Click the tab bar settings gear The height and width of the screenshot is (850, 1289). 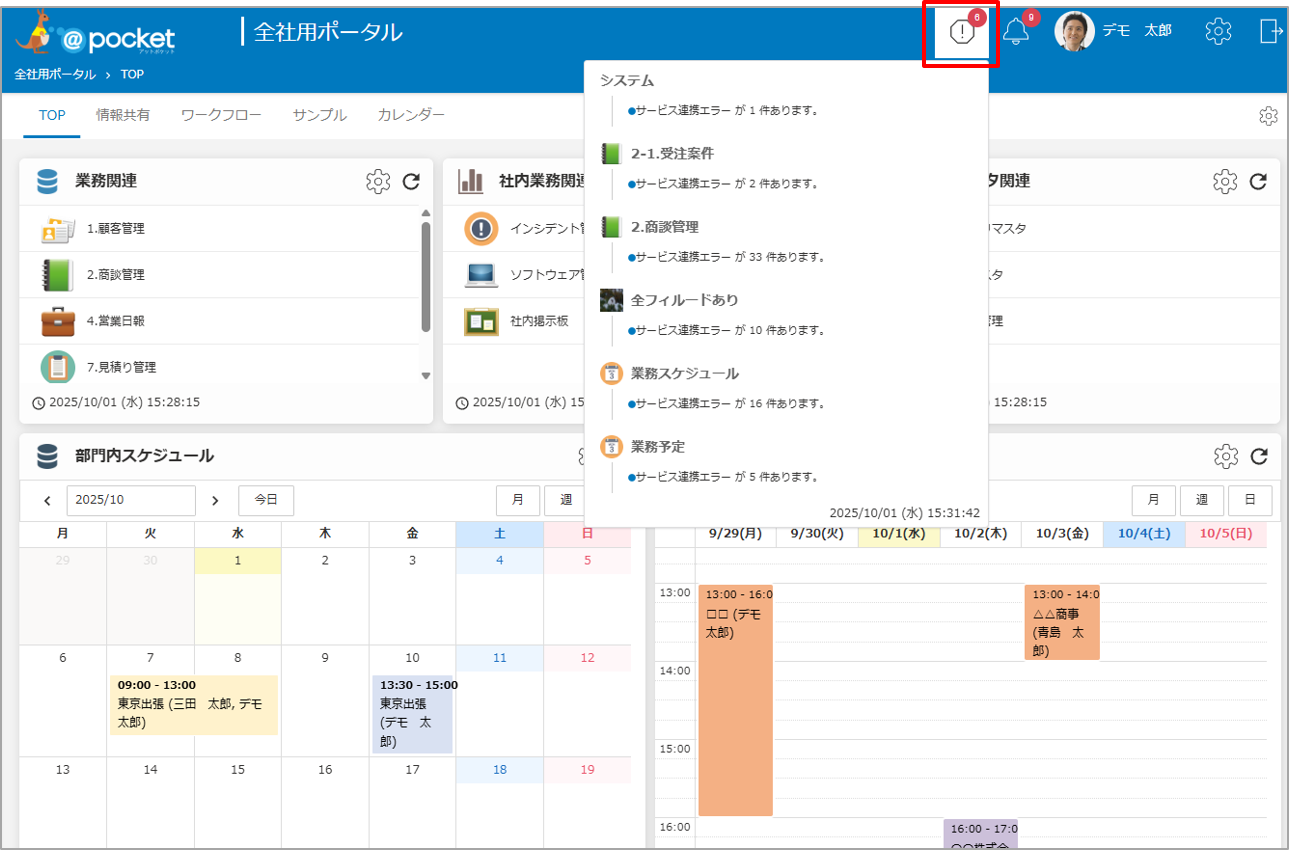pos(1268,116)
